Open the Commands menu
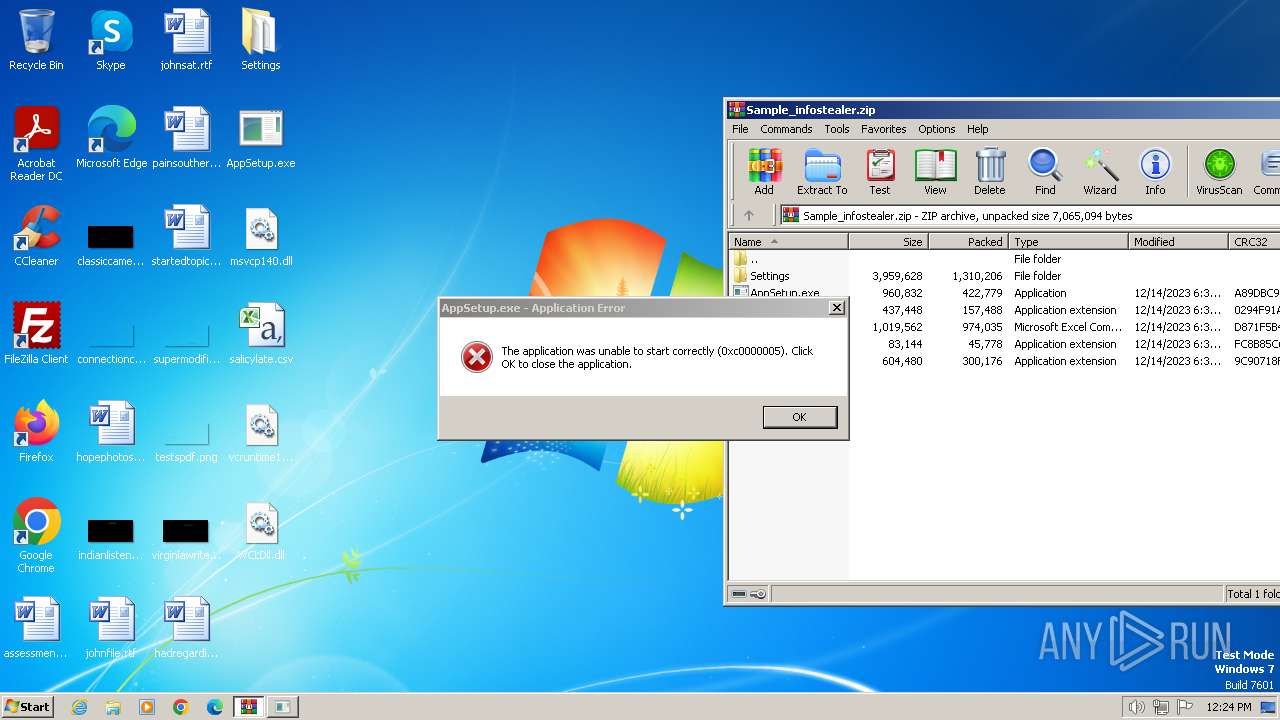Viewport: 1280px width, 720px height. tap(786, 129)
